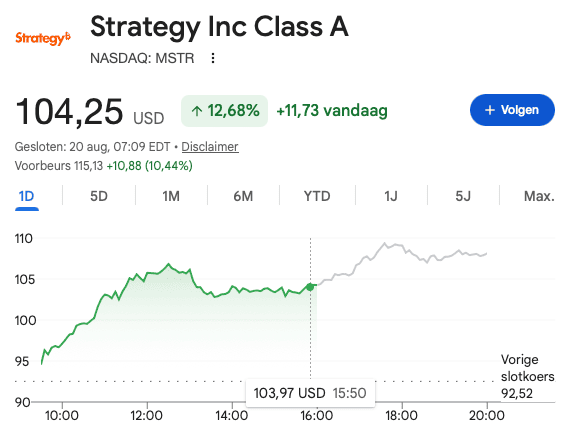Show the Max. chart range
The height and width of the screenshot is (436, 571).
[539, 196]
